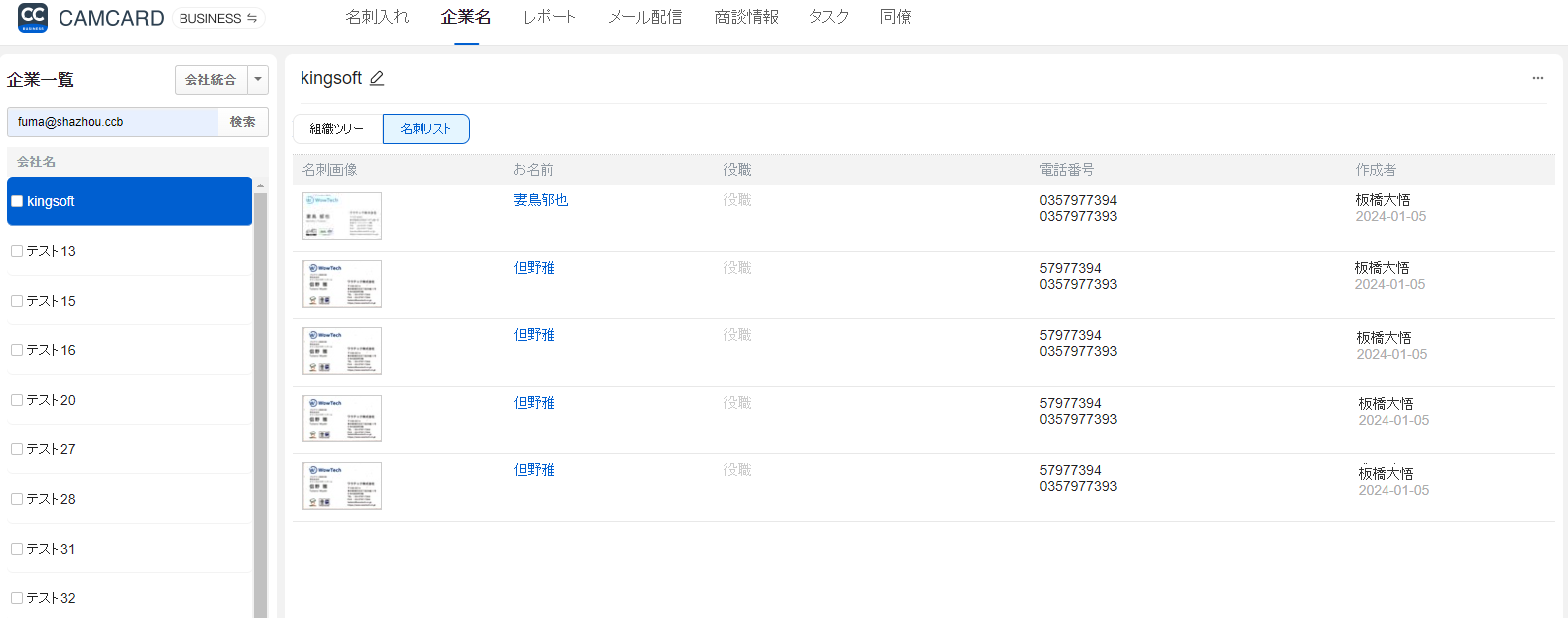Check the テスト16 checkbox
Viewport: 1568px width, 618px height.
(17, 350)
